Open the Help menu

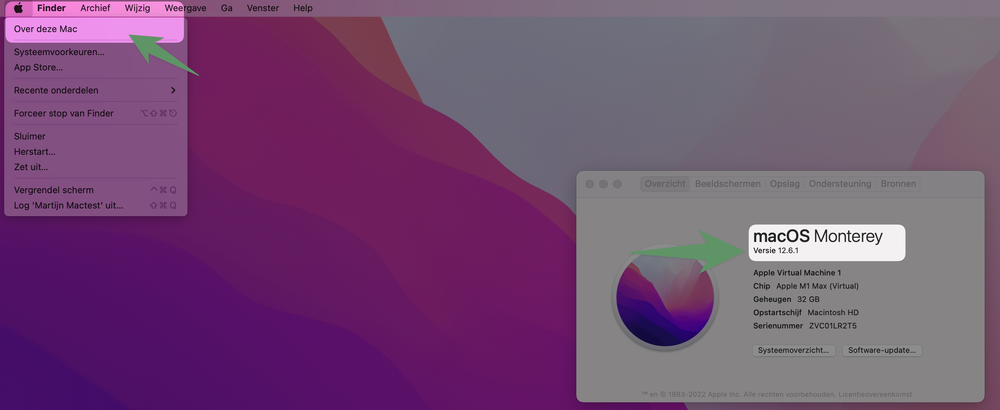(303, 8)
